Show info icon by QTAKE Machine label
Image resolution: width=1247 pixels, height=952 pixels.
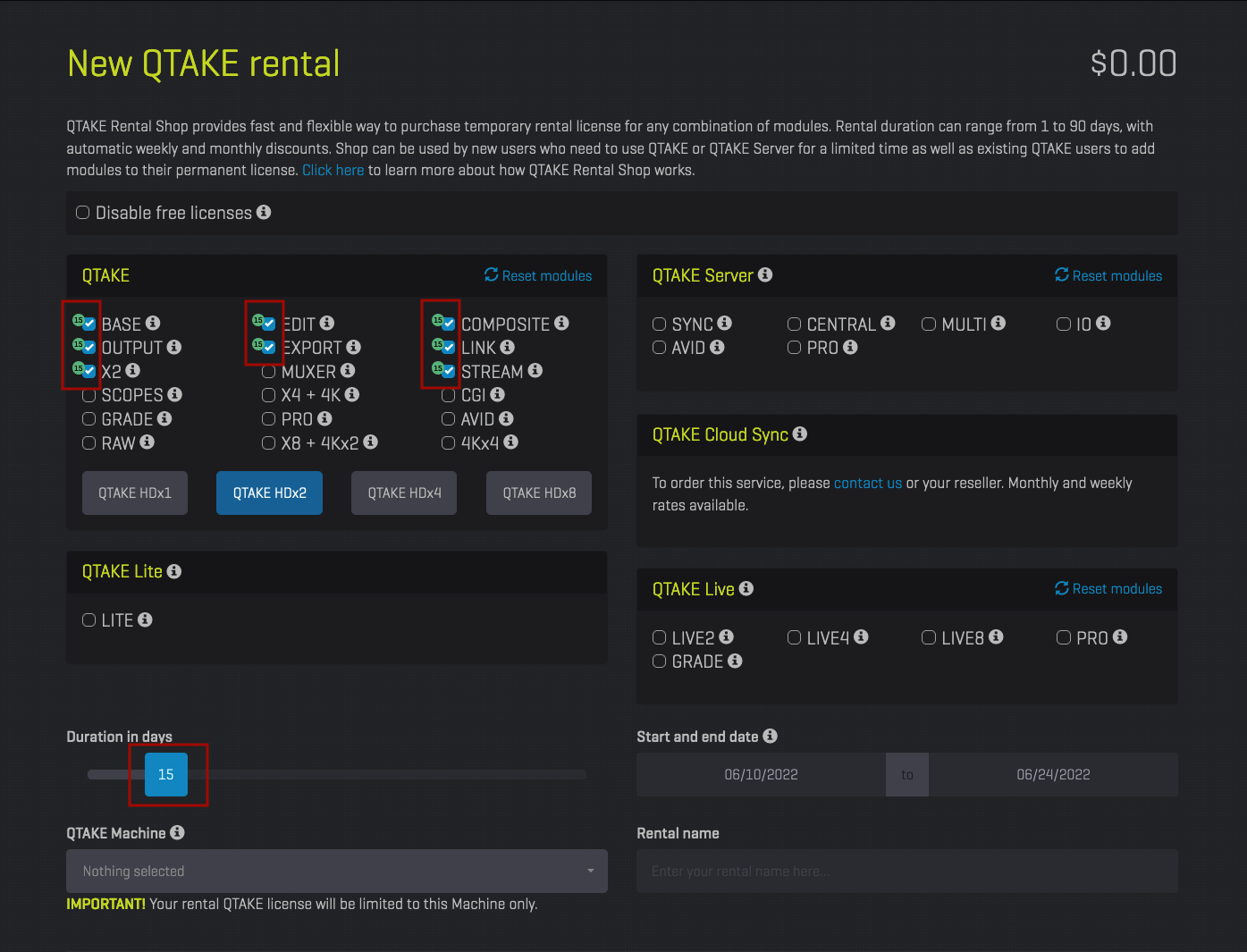pyautogui.click(x=177, y=832)
